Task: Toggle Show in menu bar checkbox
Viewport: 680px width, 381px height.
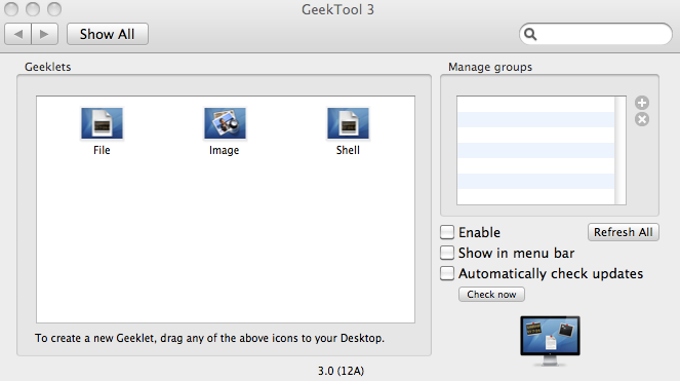Action: pyautogui.click(x=447, y=253)
